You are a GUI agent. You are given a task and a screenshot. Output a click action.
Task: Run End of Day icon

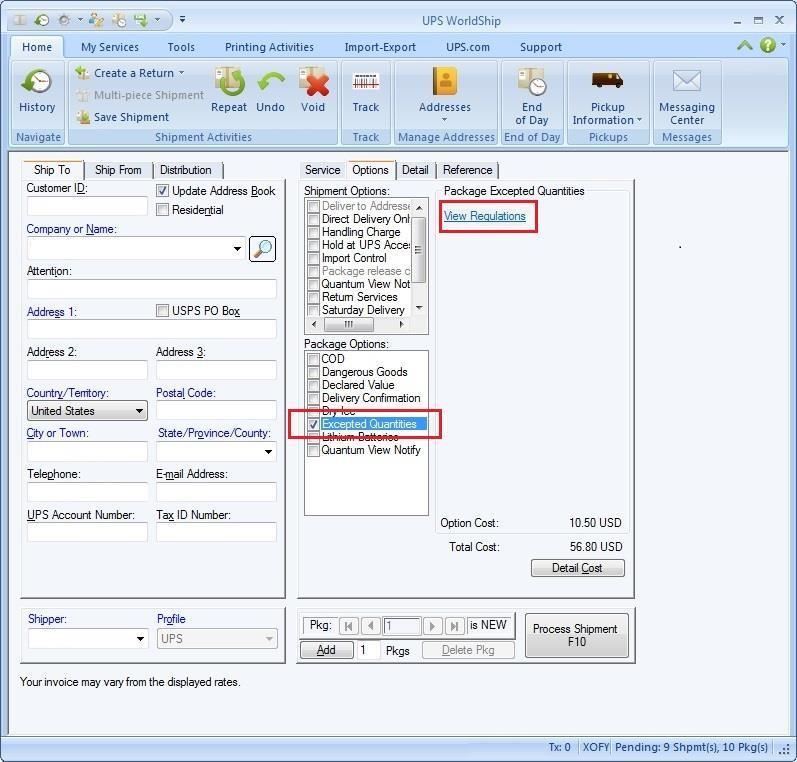[x=532, y=82]
